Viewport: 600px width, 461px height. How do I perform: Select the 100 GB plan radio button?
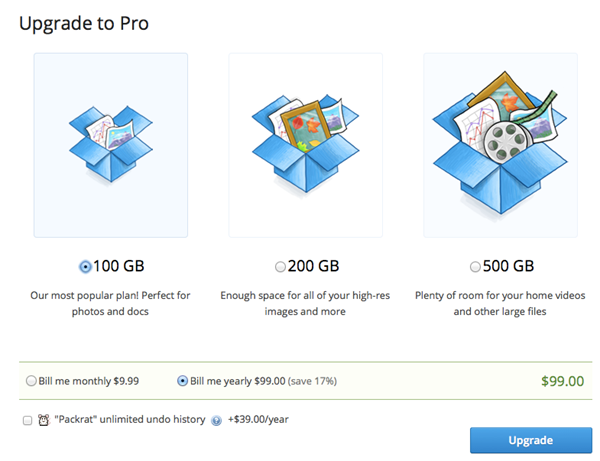(85, 267)
